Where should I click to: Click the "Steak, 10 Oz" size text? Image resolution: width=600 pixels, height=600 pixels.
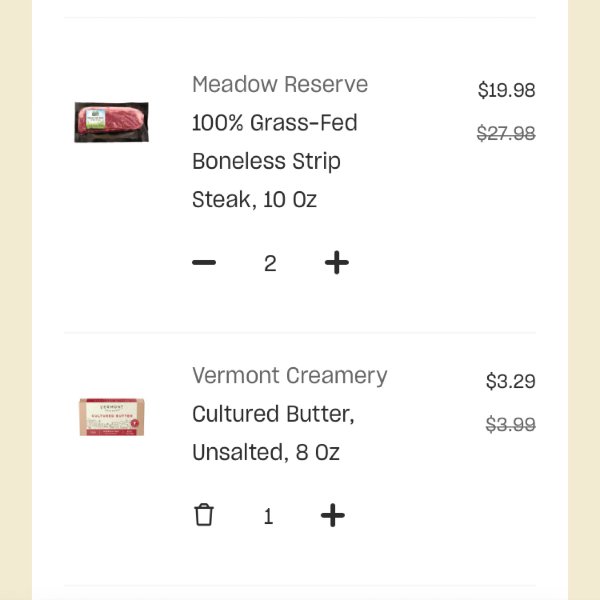(x=254, y=200)
